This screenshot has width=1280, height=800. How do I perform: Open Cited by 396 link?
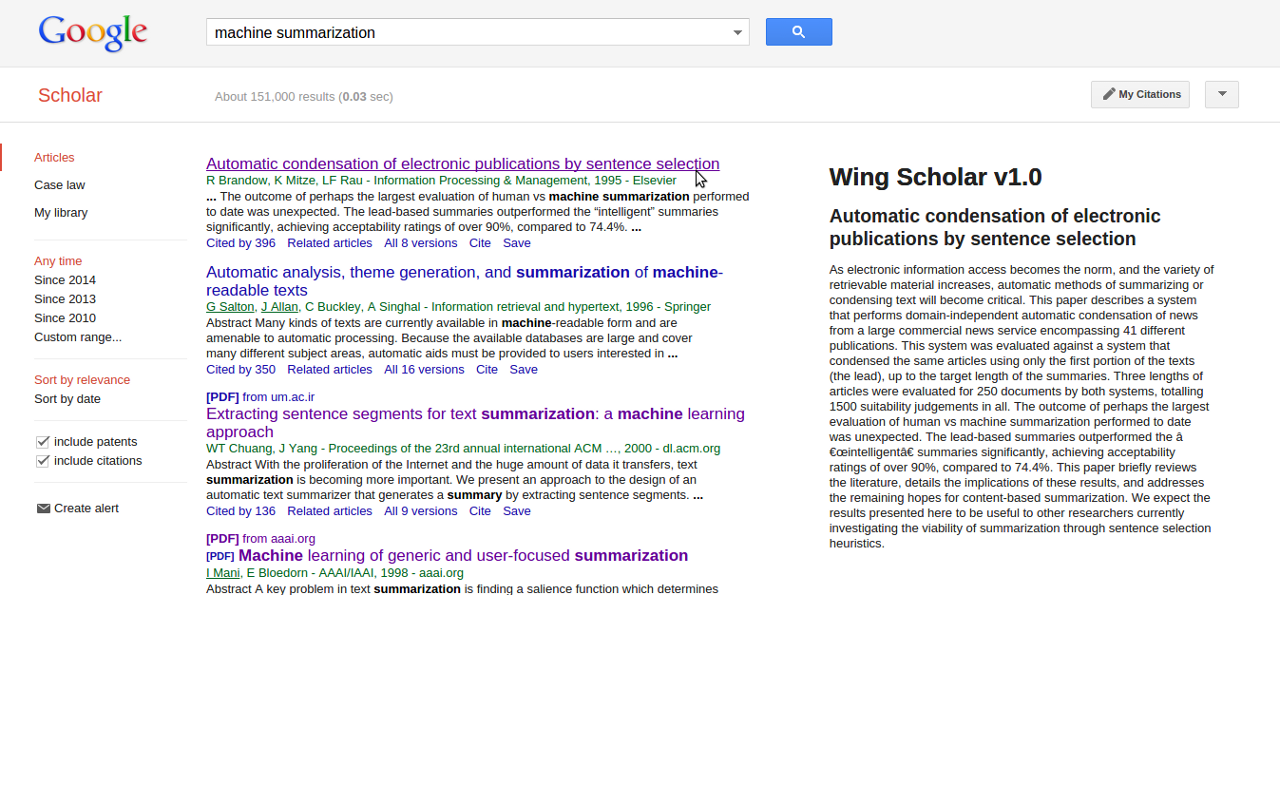coord(241,243)
